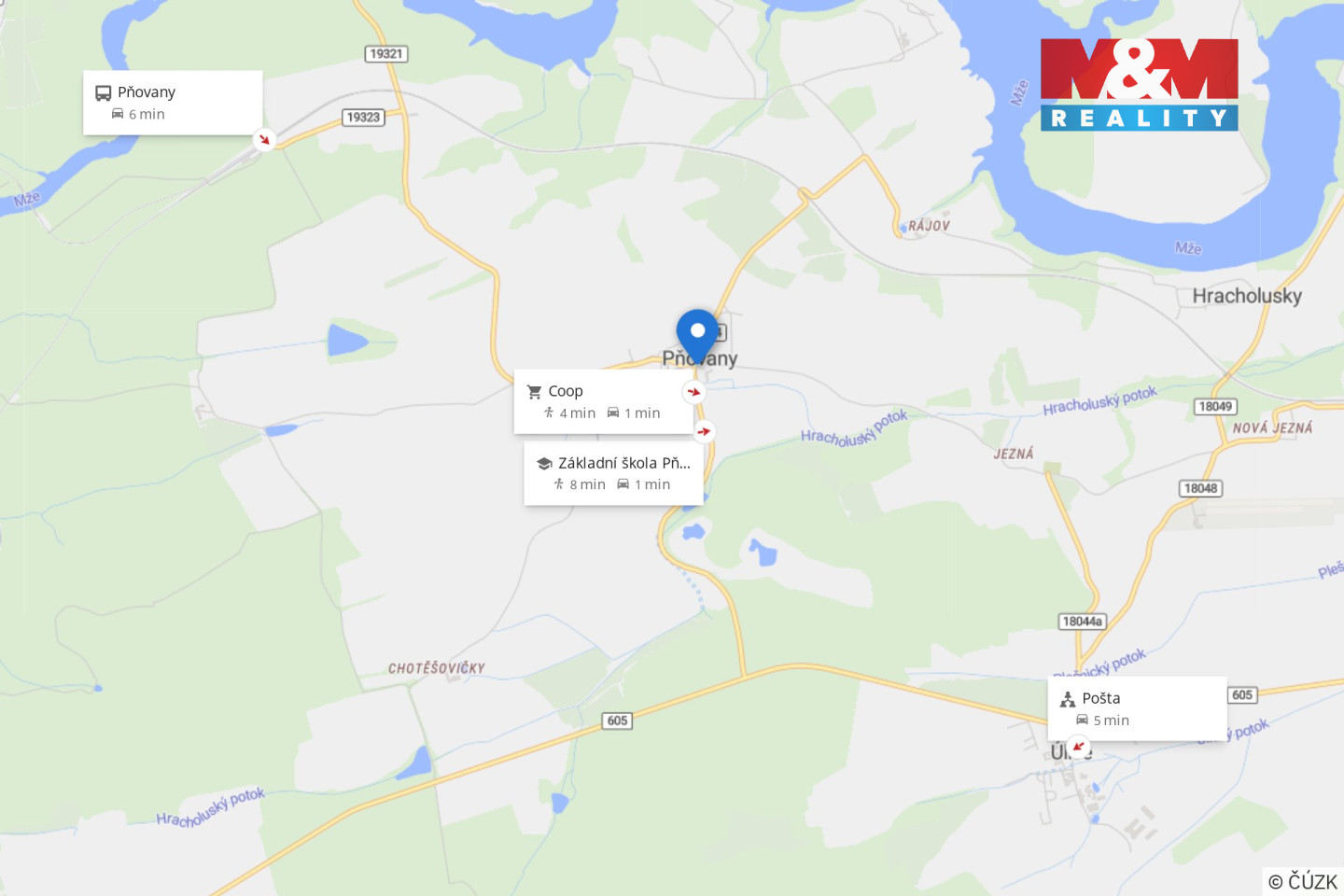Open the ČÚZK copyright link

[1303, 881]
